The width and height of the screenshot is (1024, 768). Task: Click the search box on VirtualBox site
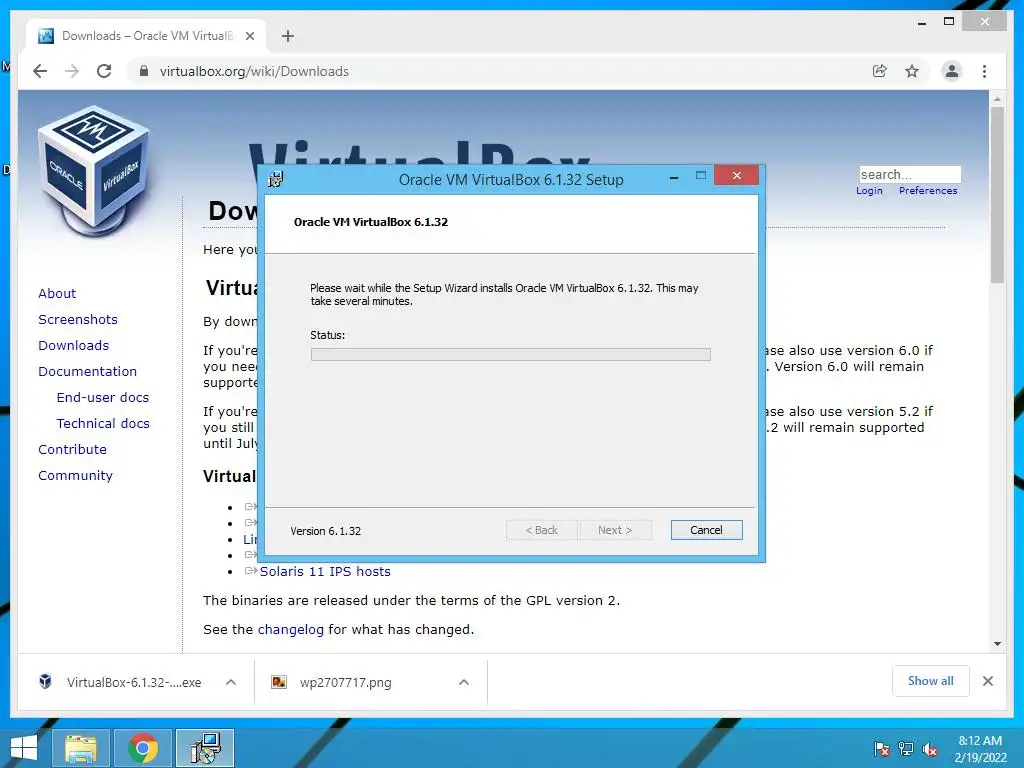[x=910, y=174]
